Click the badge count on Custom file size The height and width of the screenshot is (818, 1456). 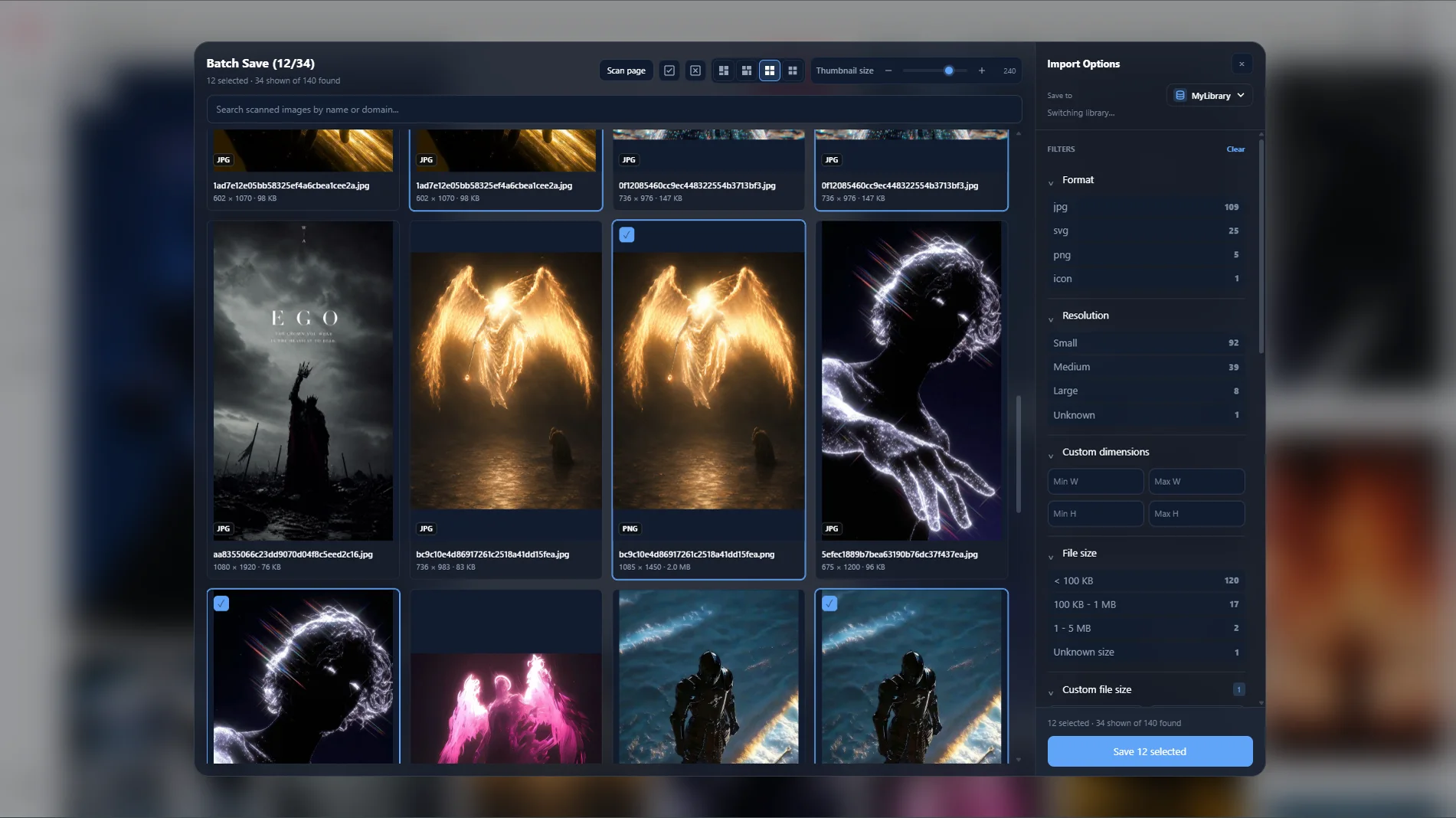(x=1238, y=689)
